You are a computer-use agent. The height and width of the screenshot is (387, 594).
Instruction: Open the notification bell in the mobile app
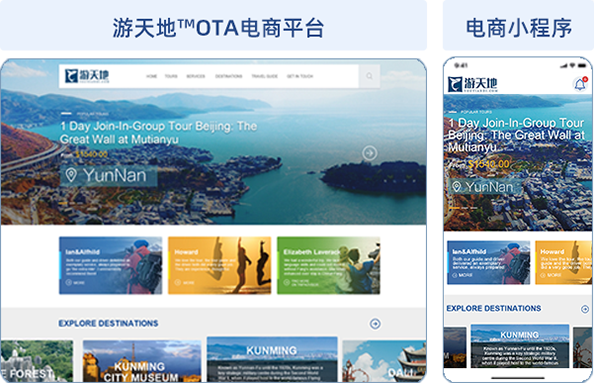point(580,84)
